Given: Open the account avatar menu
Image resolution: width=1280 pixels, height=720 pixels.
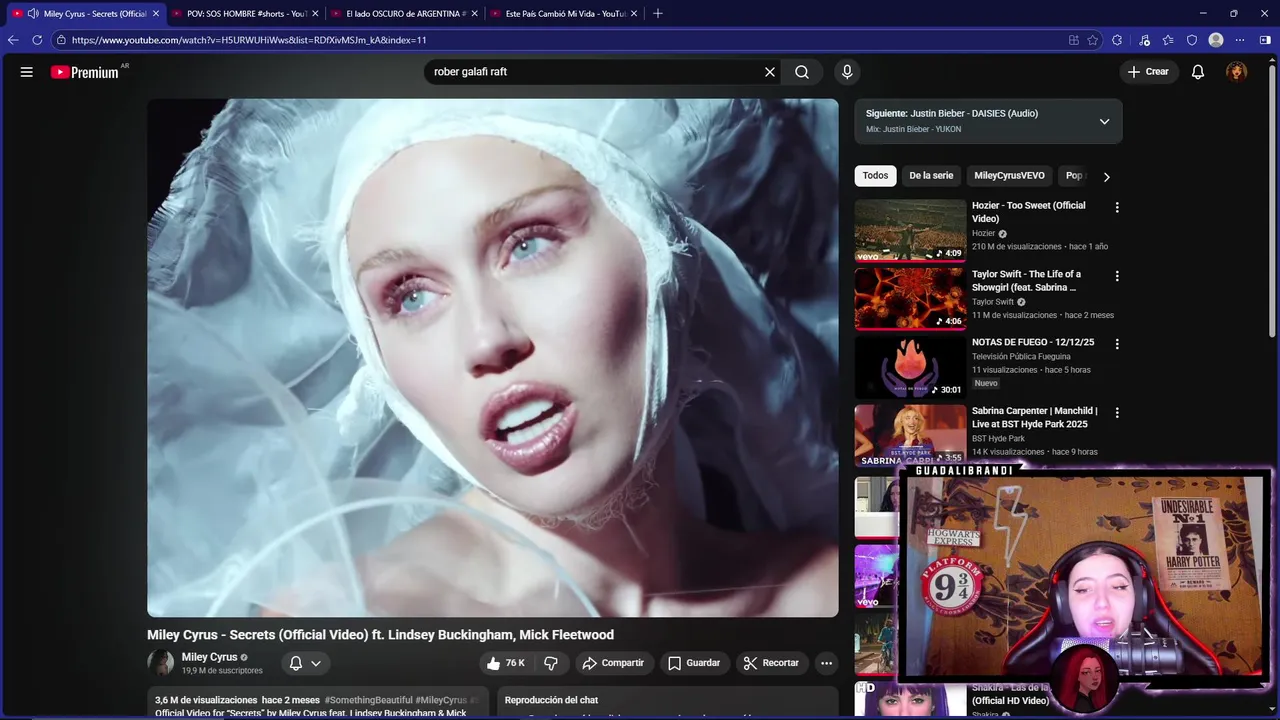Looking at the screenshot, I should click(1237, 72).
